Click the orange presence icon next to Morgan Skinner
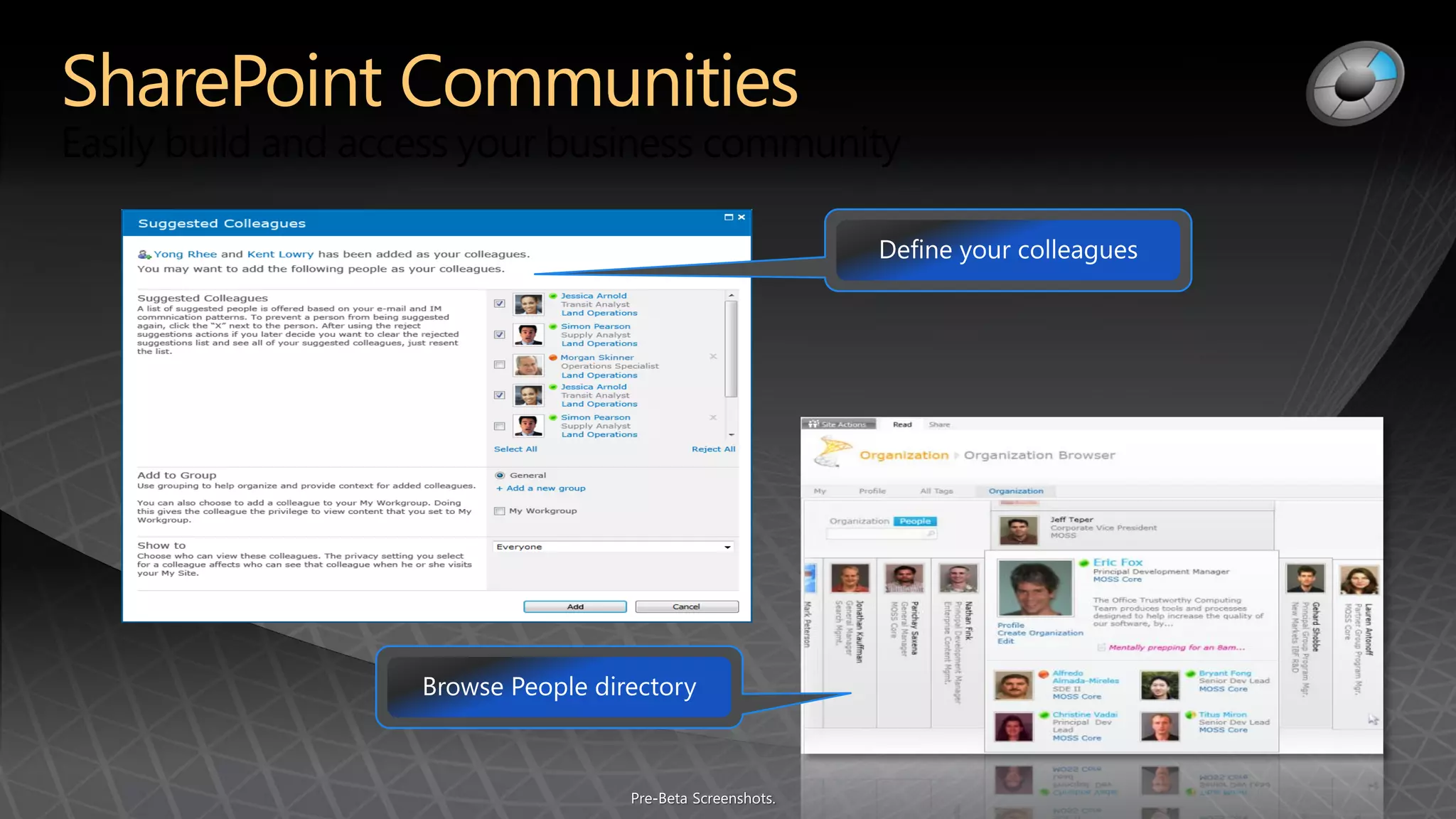1456x819 pixels. pyautogui.click(x=553, y=358)
